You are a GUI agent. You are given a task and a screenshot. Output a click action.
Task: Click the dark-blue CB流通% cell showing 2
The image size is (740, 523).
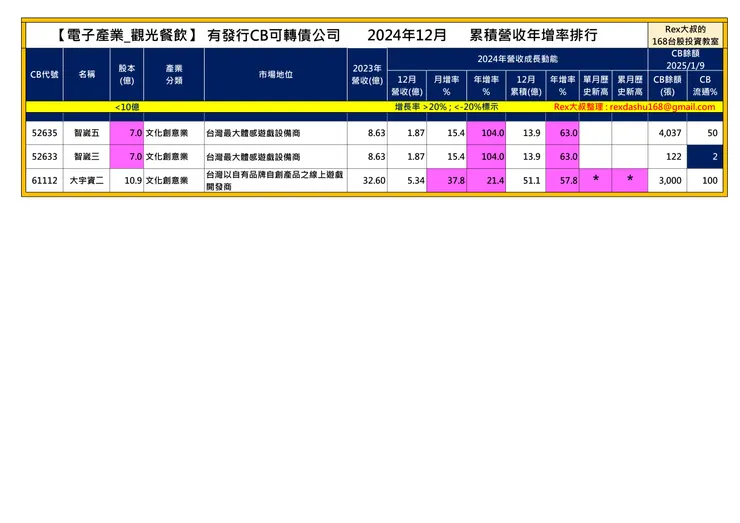[x=705, y=157]
